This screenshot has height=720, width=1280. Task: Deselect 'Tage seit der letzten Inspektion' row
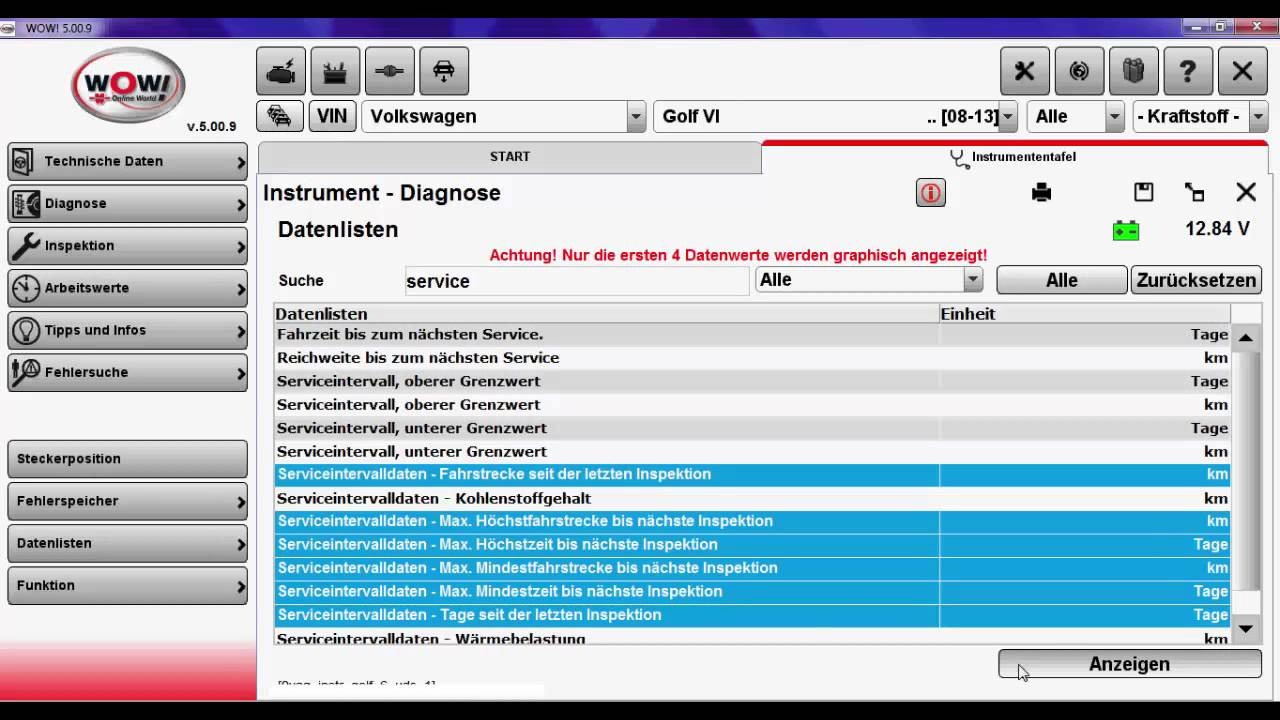[752, 615]
